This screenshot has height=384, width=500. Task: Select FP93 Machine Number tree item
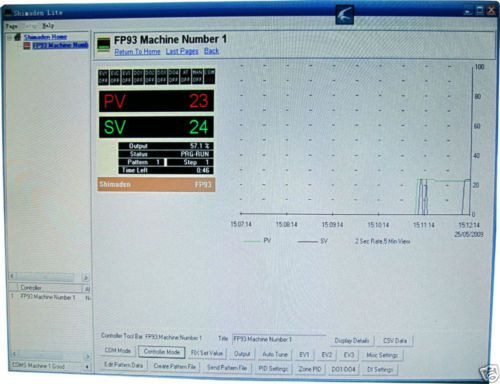pyautogui.click(x=60, y=45)
